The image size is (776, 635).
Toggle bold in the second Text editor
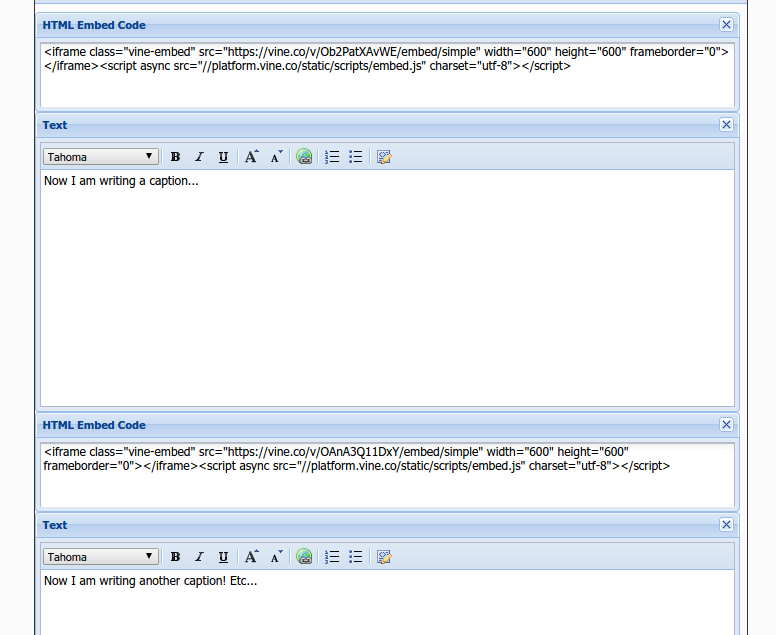[x=175, y=557]
